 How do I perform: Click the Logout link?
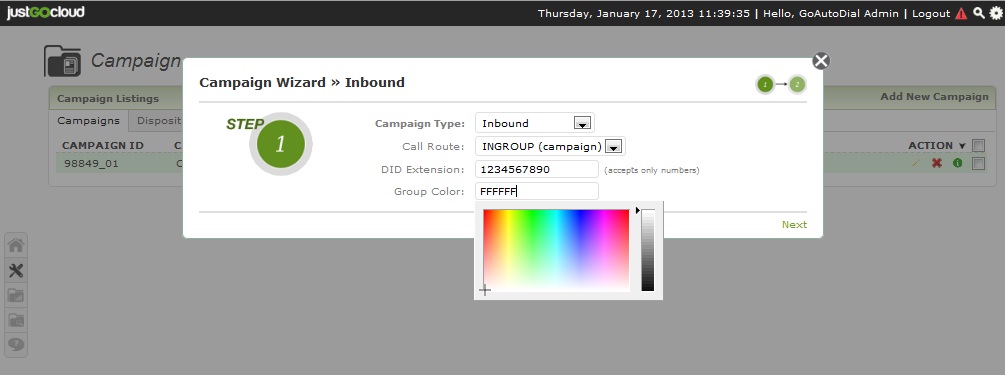931,13
